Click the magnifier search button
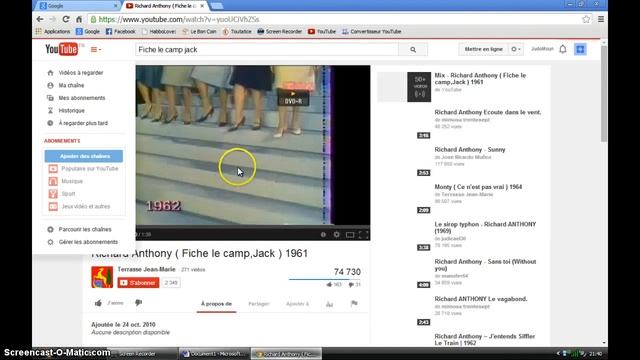Screen dimensions: 640x360 413,49
